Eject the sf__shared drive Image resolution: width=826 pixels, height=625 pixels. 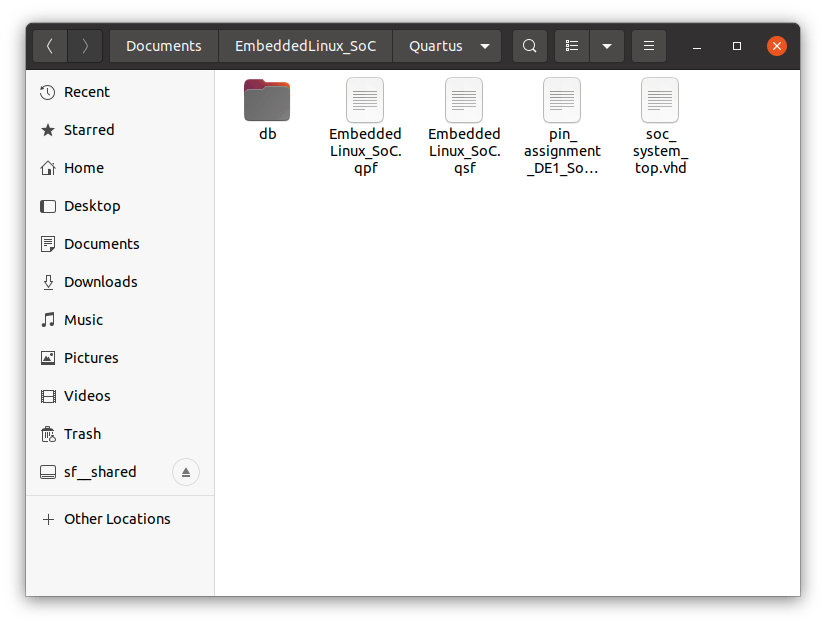click(186, 472)
